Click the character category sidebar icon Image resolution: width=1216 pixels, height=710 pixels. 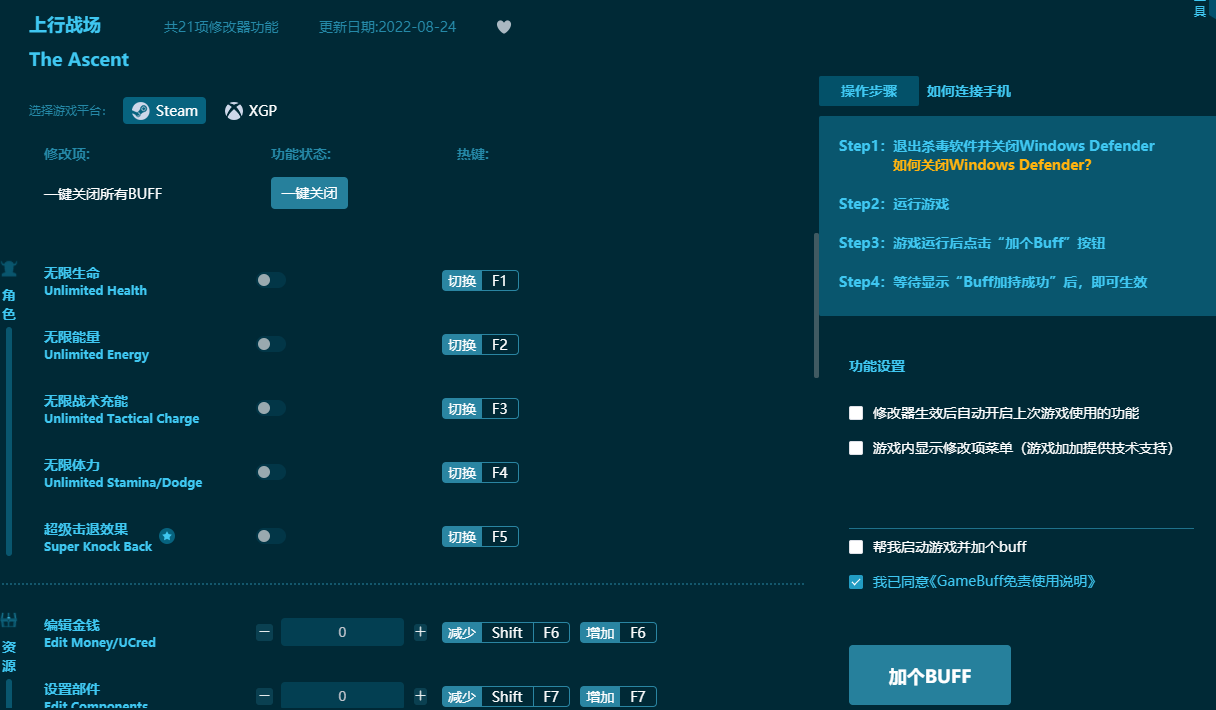[x=9, y=268]
